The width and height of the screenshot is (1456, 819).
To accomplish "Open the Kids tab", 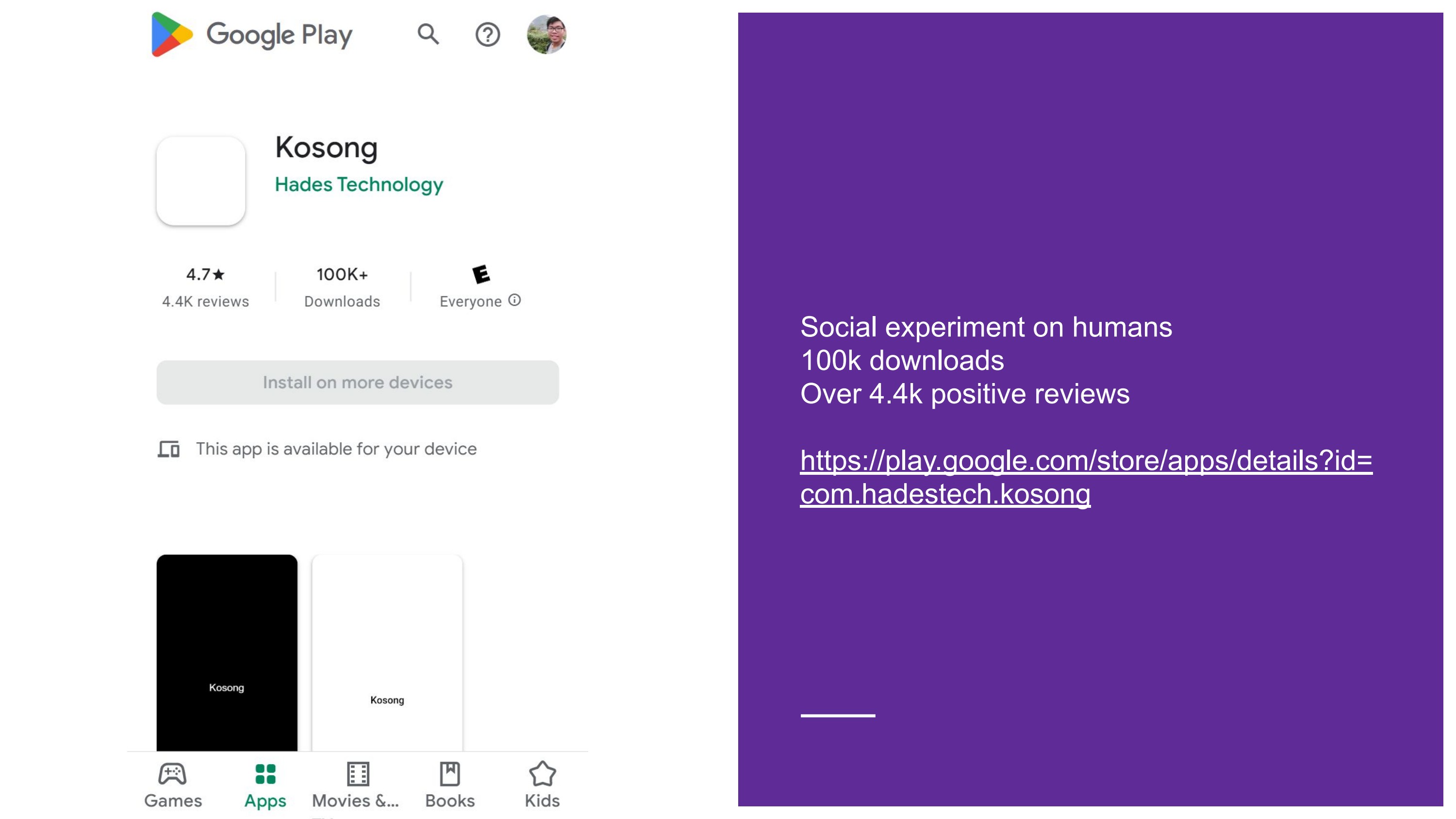I will [x=542, y=785].
